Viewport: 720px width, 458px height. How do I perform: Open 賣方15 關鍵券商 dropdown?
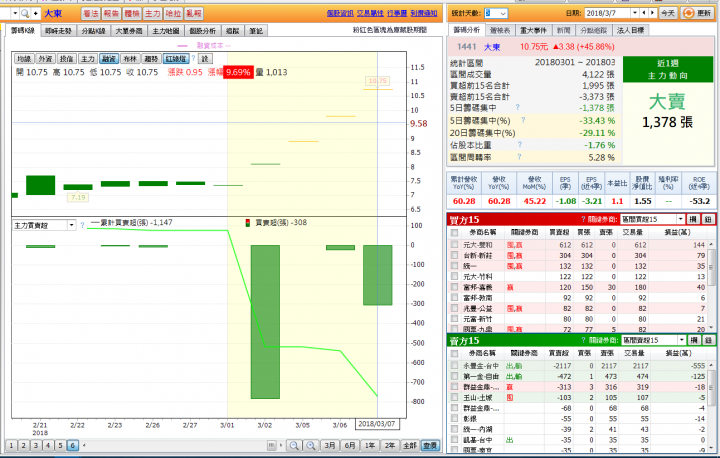pos(653,340)
